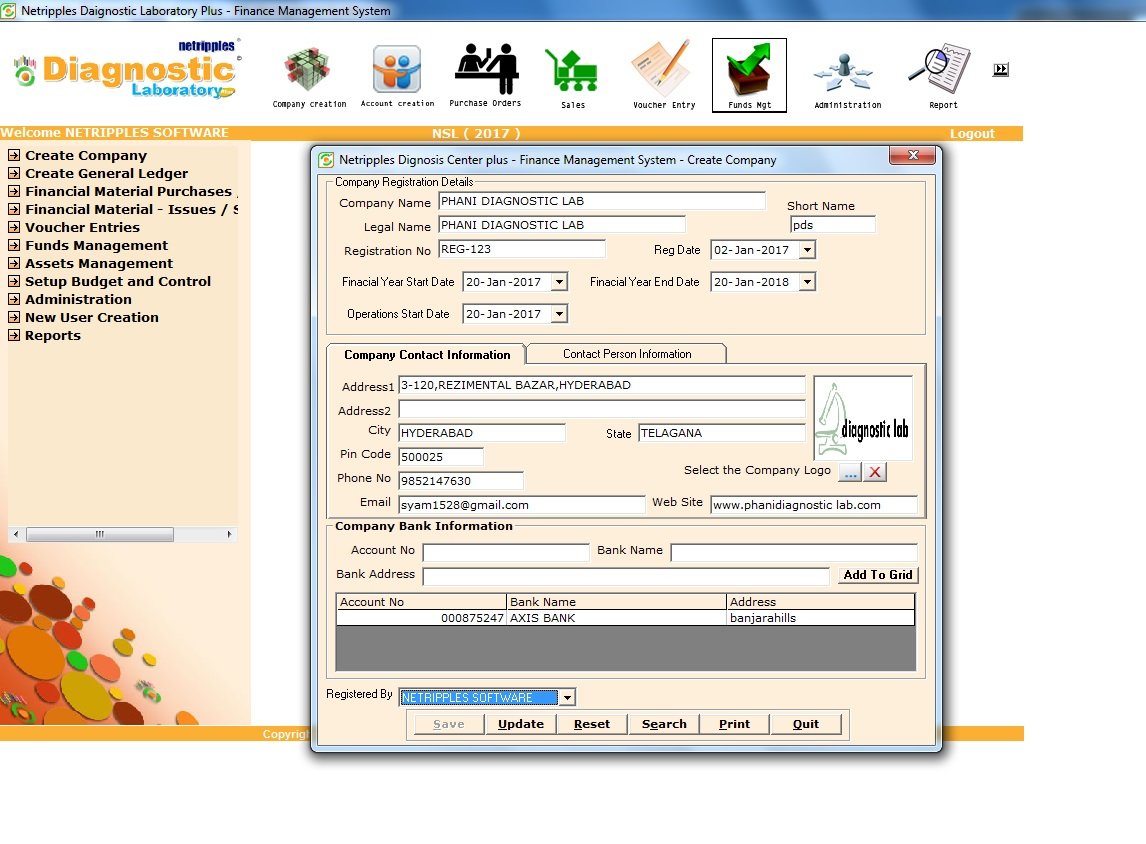The width and height of the screenshot is (1146, 844).
Task: Click the Update button
Action: [520, 724]
